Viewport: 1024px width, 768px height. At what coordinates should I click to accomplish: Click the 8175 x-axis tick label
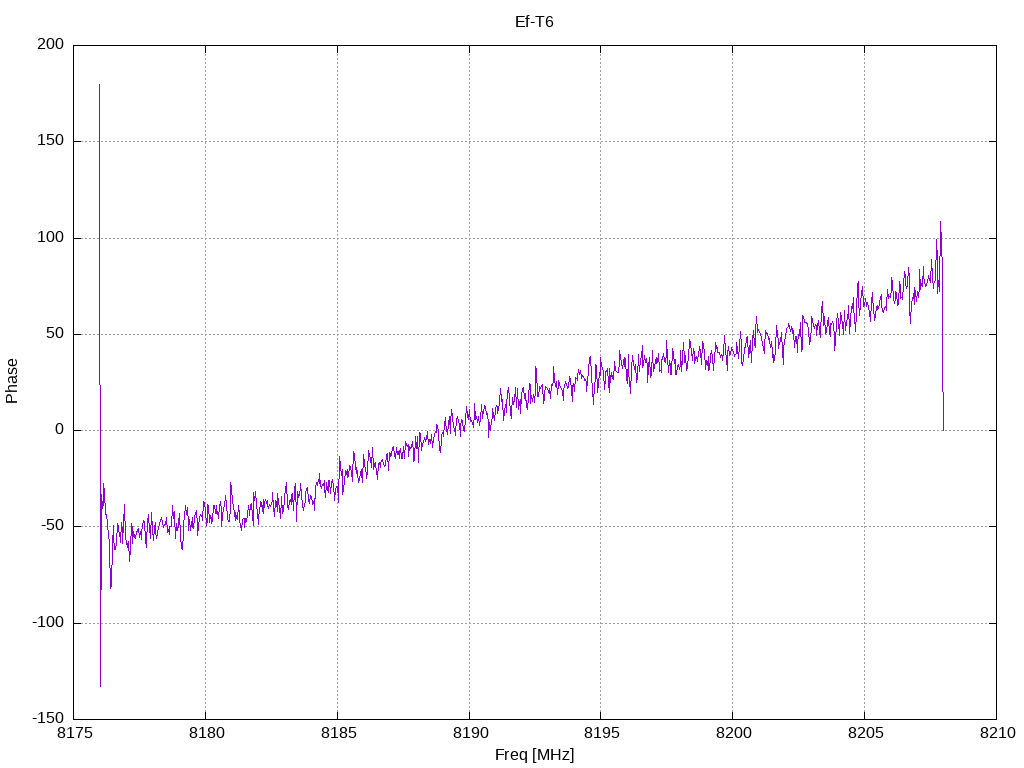click(74, 735)
